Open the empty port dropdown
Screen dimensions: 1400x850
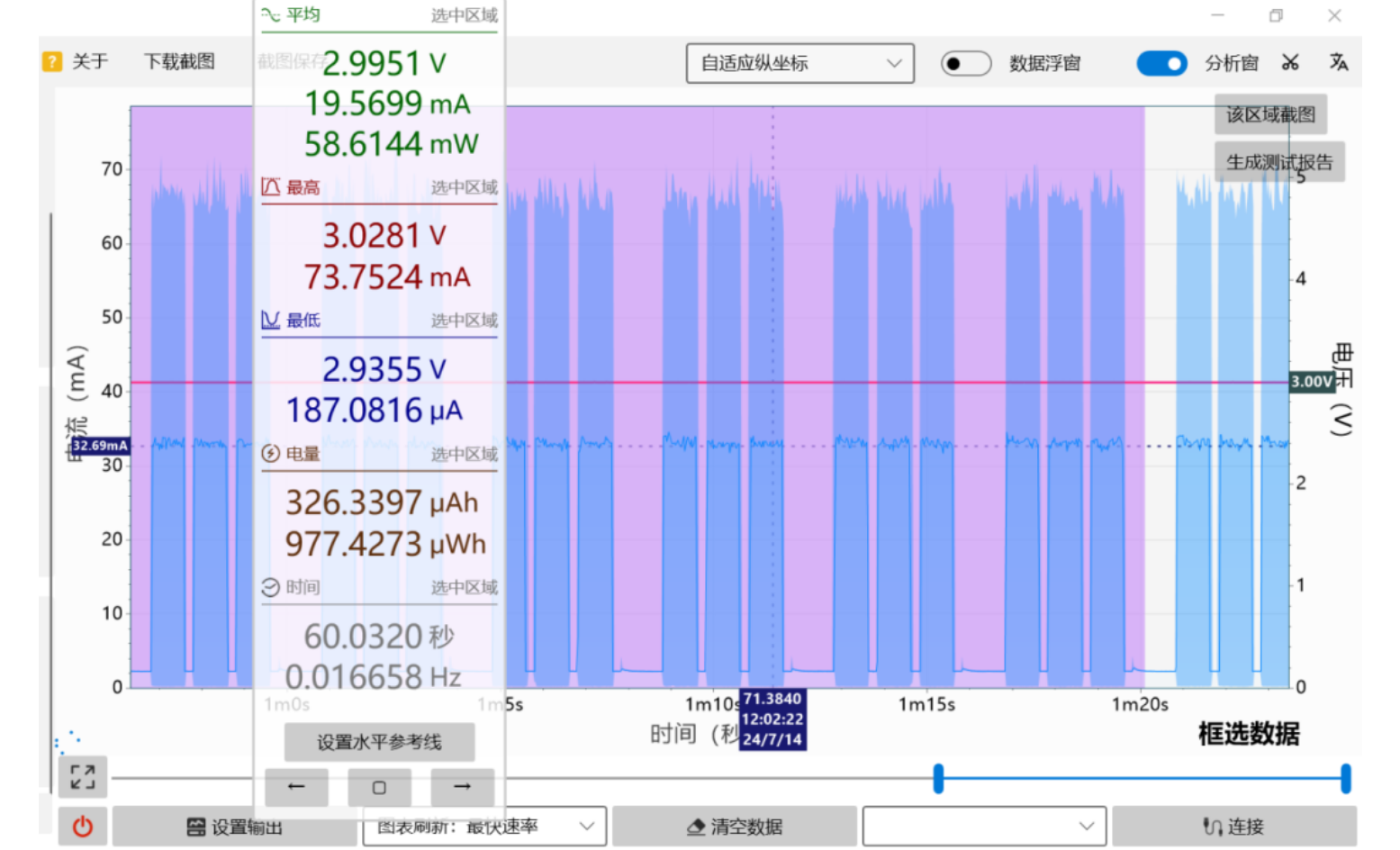(984, 827)
